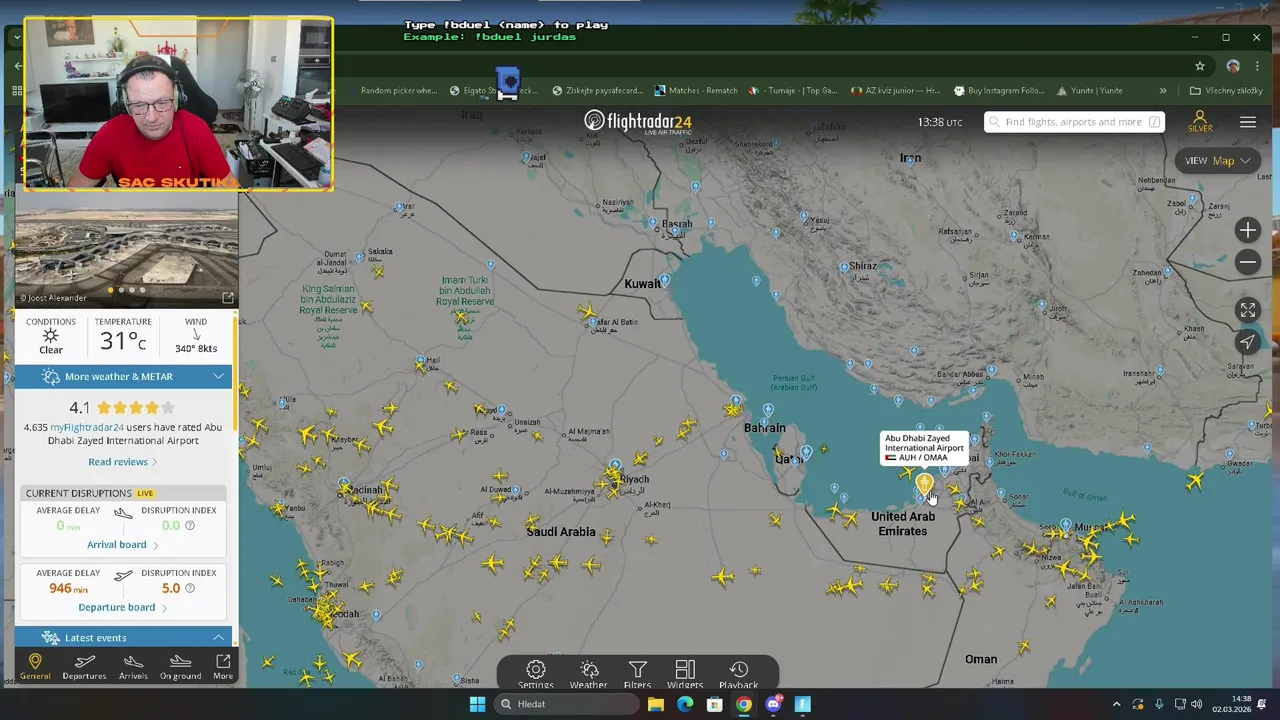Screen dimensions: 1280x720
Task: Open the Settings gear in map toolbar
Action: click(536, 674)
